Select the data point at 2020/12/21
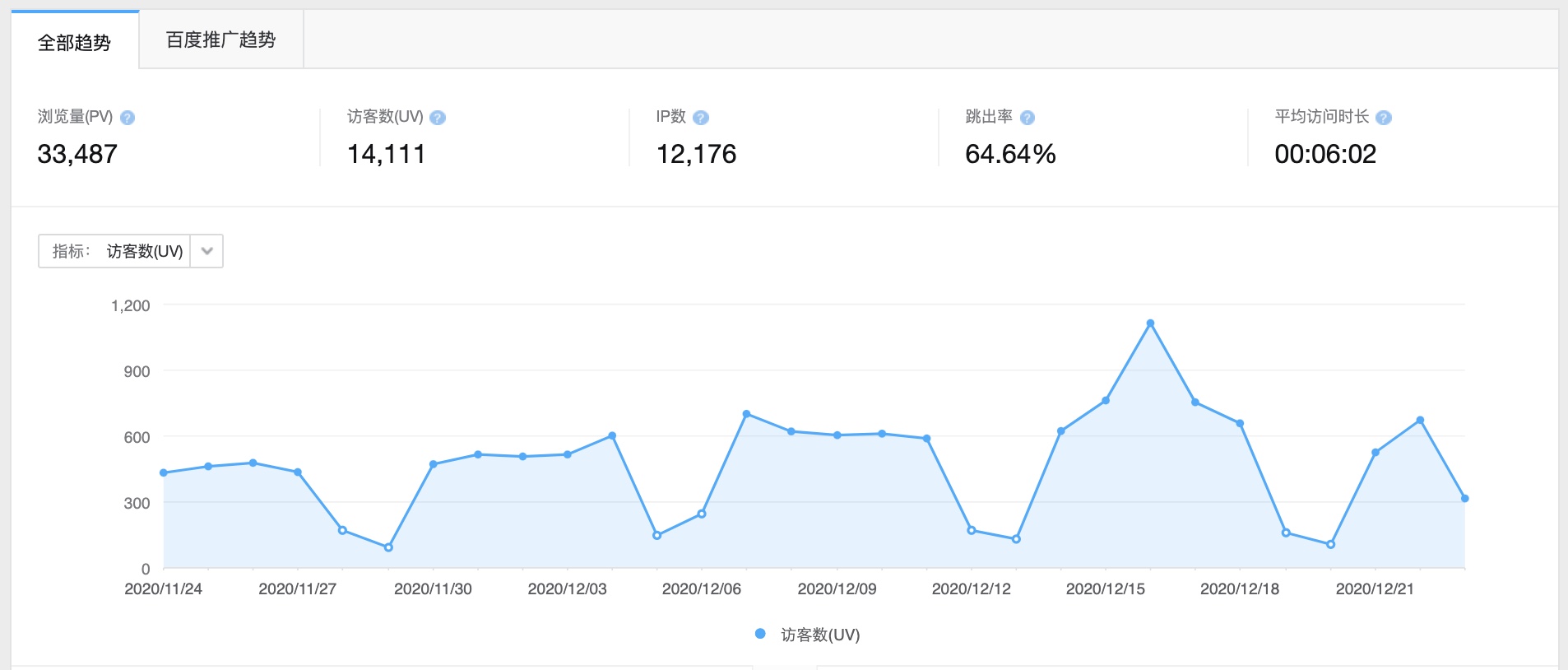1568x670 pixels. 1375,452
